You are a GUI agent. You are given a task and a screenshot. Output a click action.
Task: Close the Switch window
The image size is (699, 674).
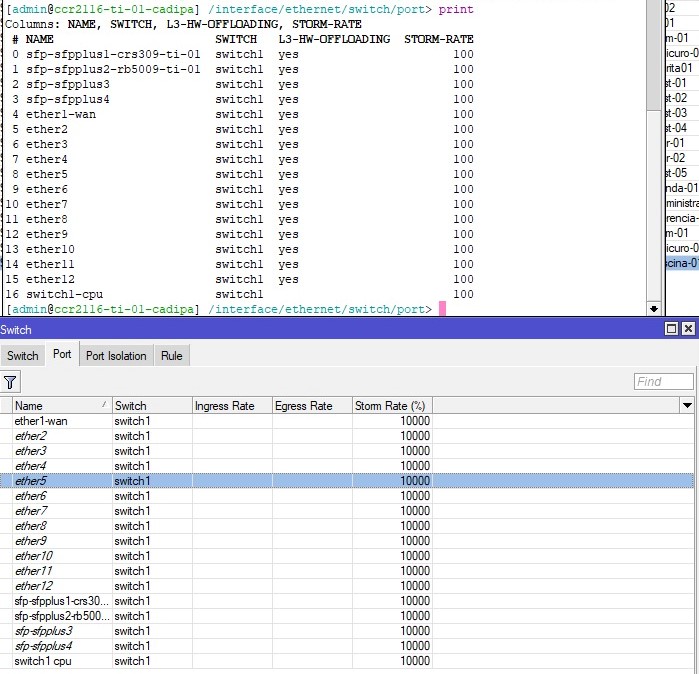[688, 329]
